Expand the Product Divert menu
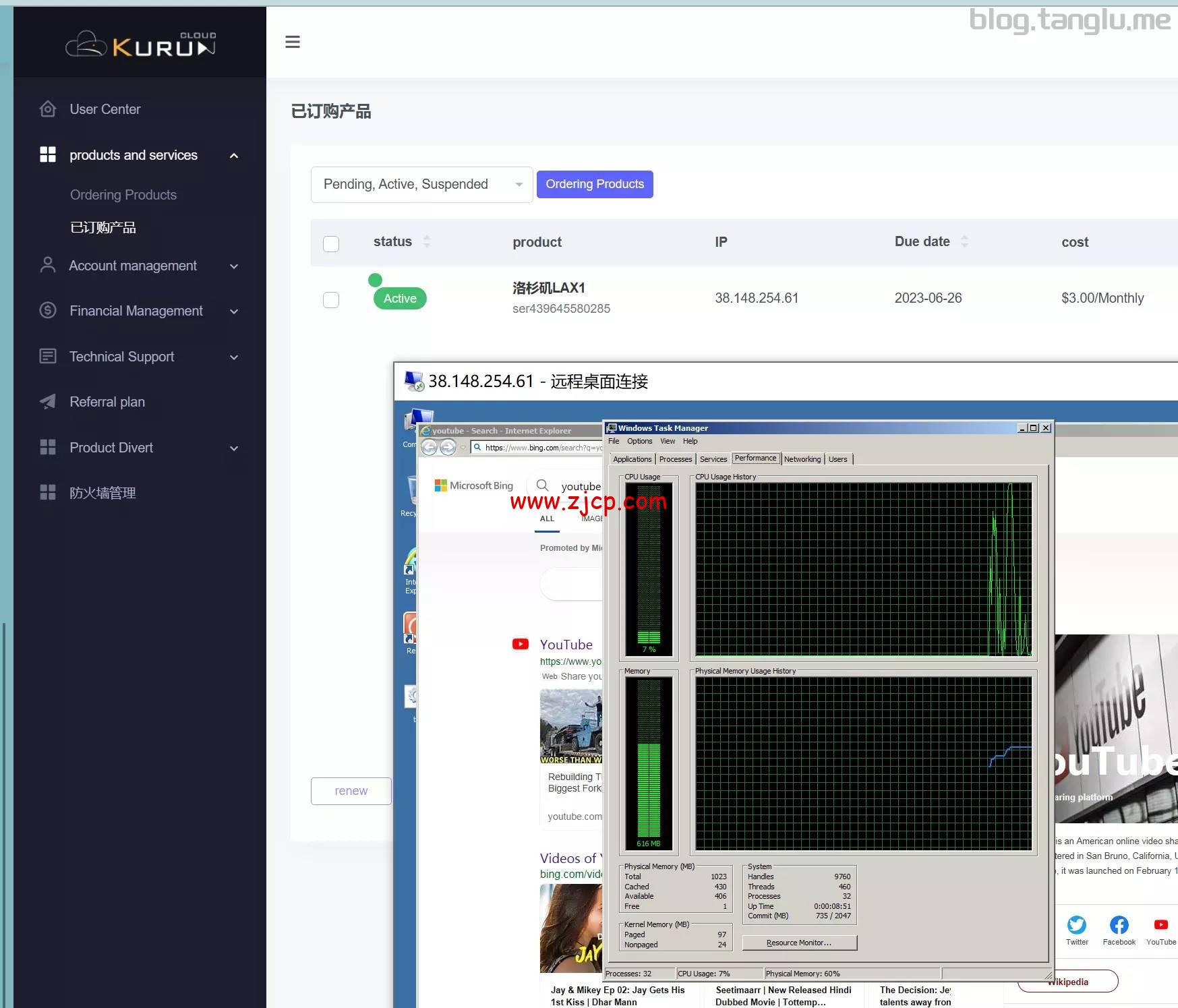The width and height of the screenshot is (1178, 1008). pos(234,448)
